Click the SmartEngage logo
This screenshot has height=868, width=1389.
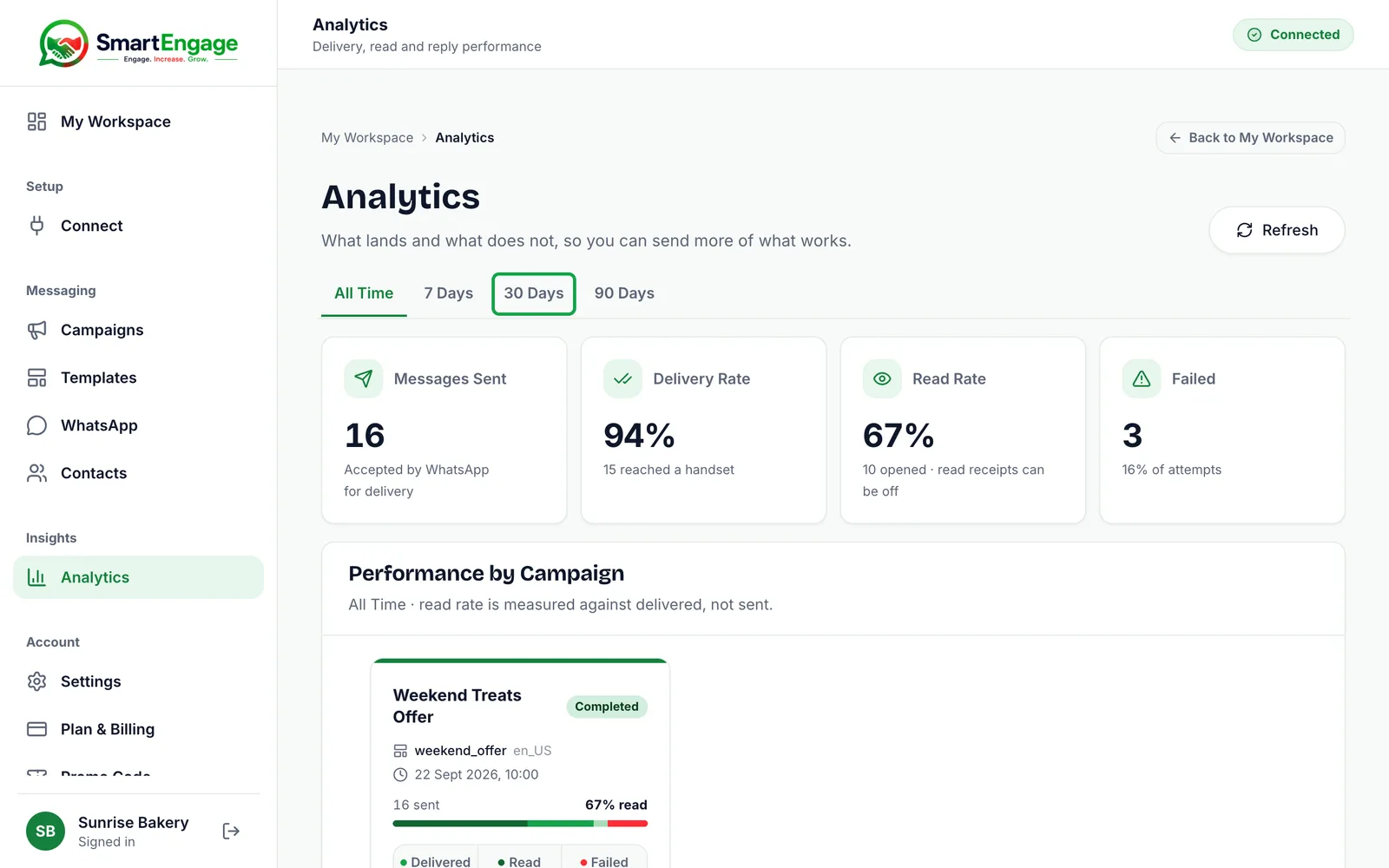139,43
